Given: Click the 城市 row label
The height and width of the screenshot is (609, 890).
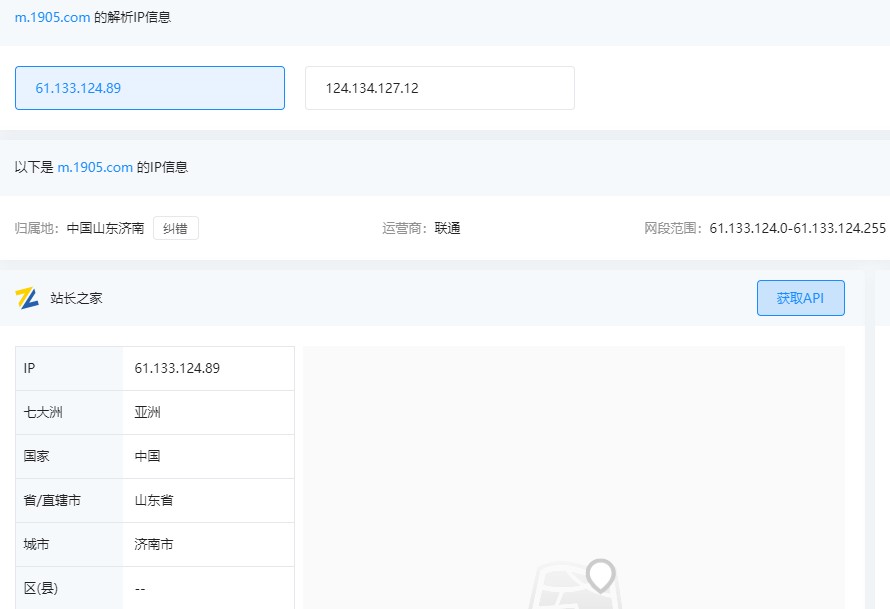Looking at the screenshot, I should [x=36, y=544].
